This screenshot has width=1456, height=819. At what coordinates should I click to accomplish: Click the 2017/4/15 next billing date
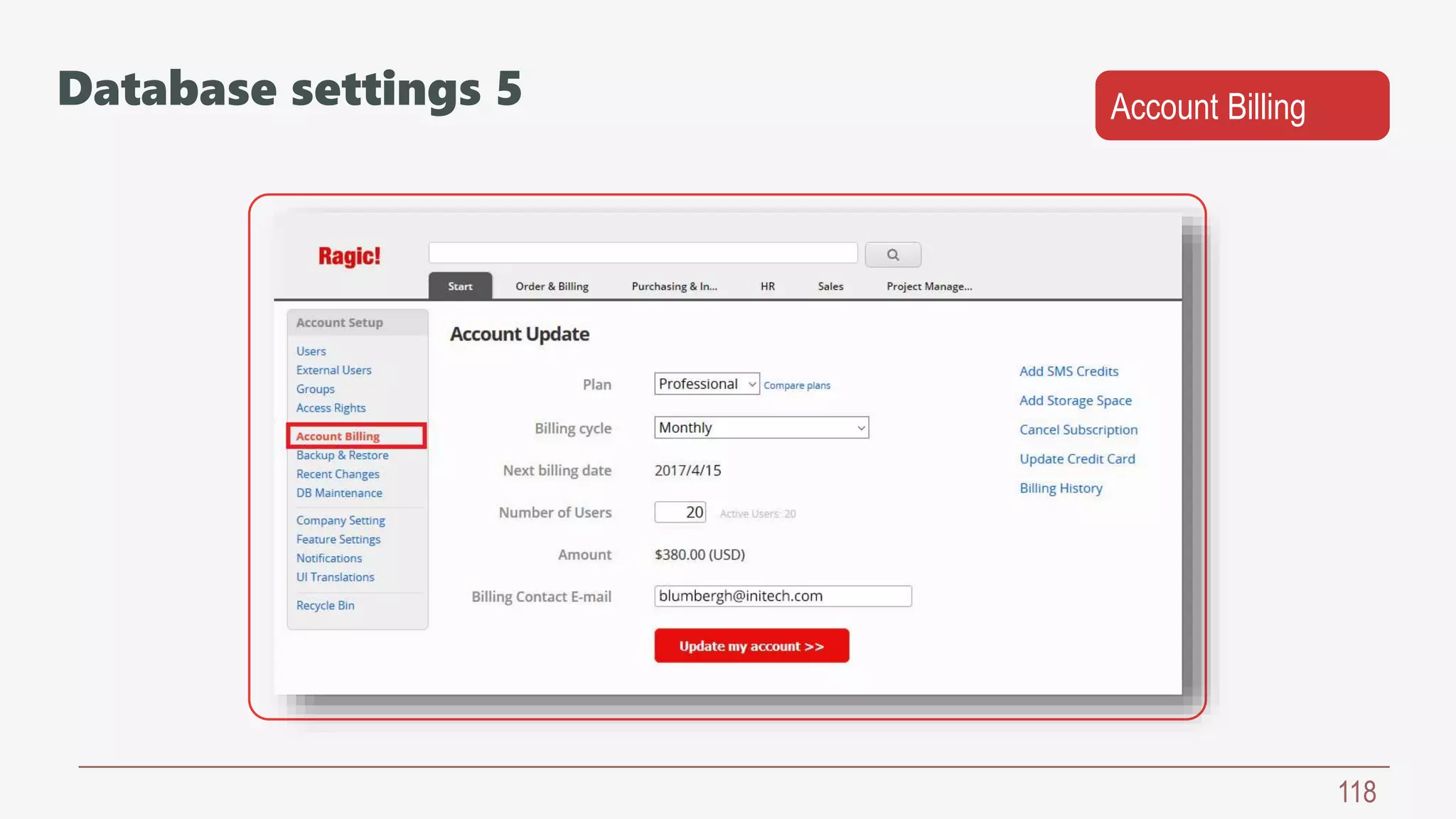pyautogui.click(x=687, y=470)
